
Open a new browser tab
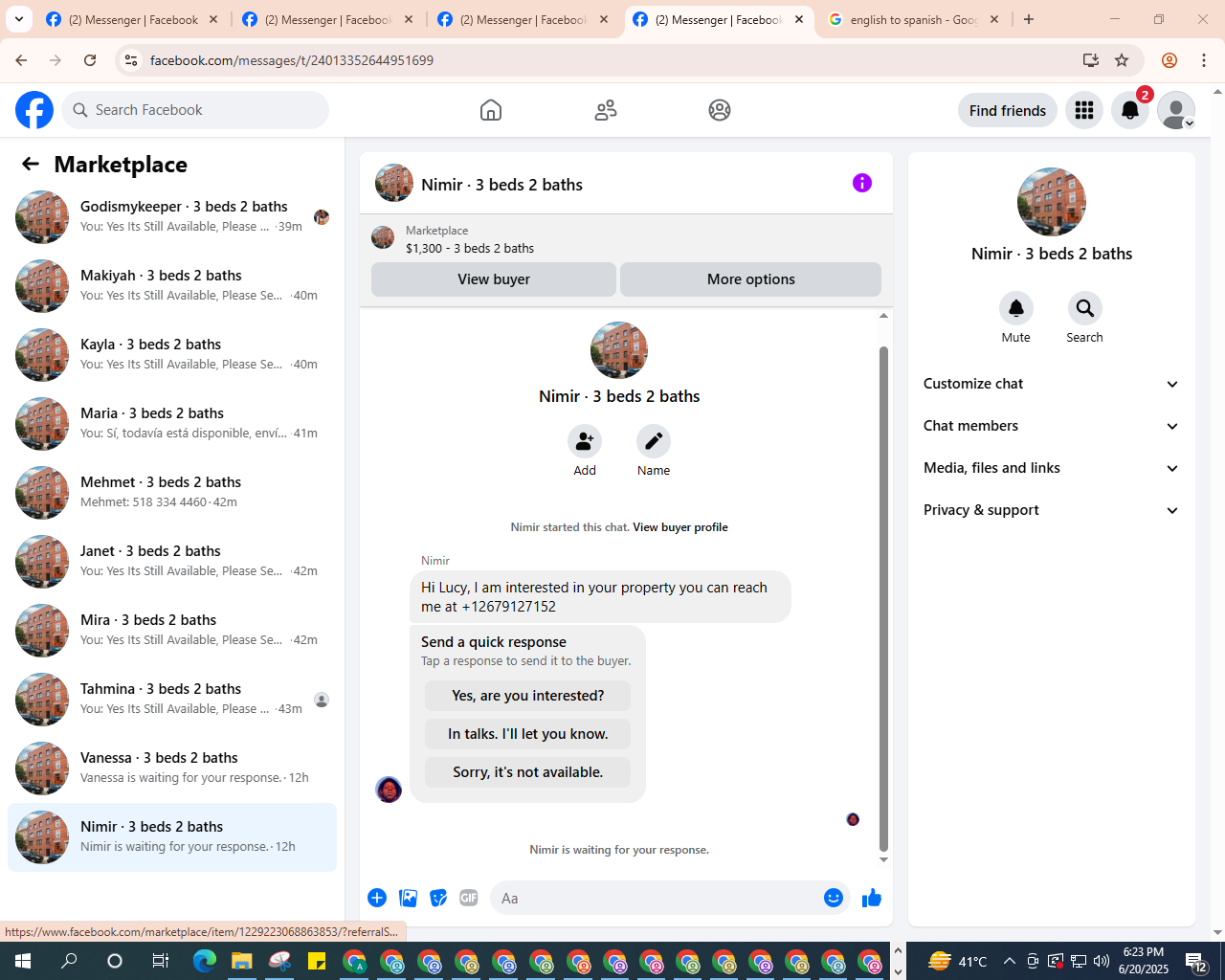coord(1029,19)
